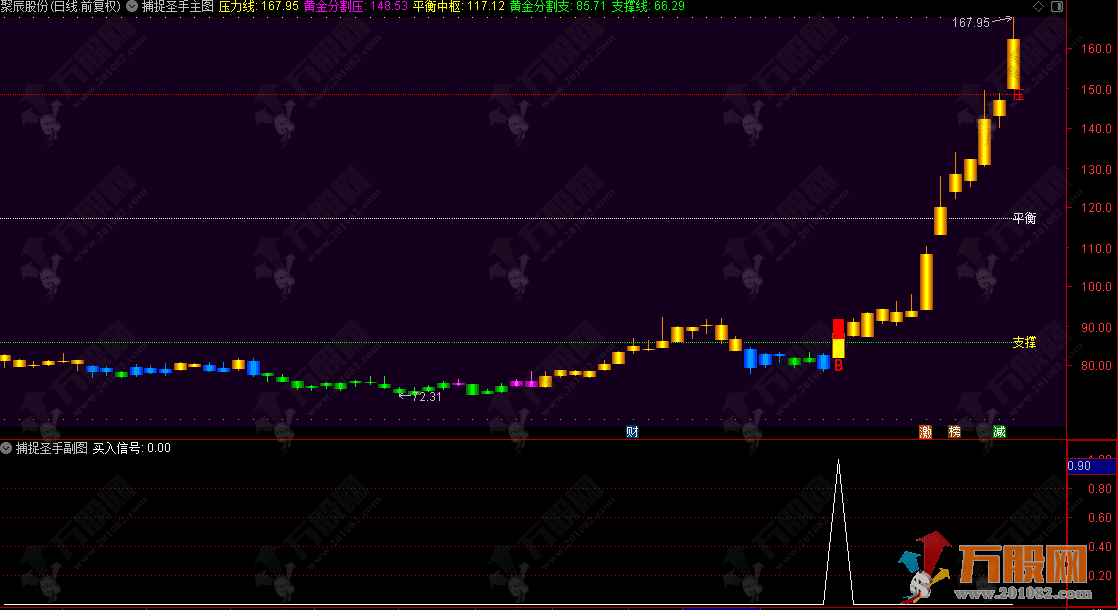The width and height of the screenshot is (1118, 610).
Task: Click the 140.0 price axis label
Action: pyautogui.click(x=1096, y=128)
